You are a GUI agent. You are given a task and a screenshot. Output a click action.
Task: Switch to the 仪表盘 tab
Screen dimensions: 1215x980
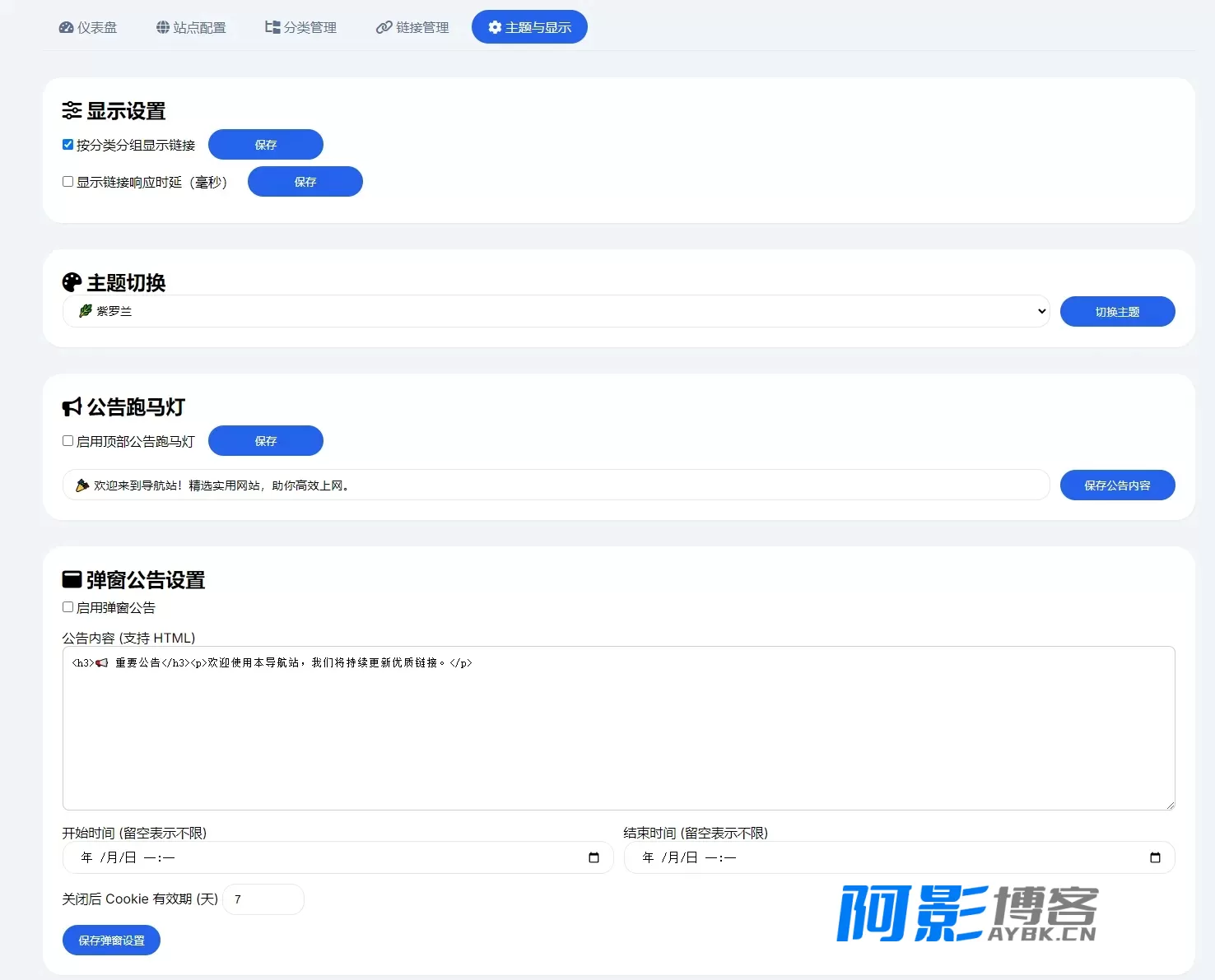(88, 27)
